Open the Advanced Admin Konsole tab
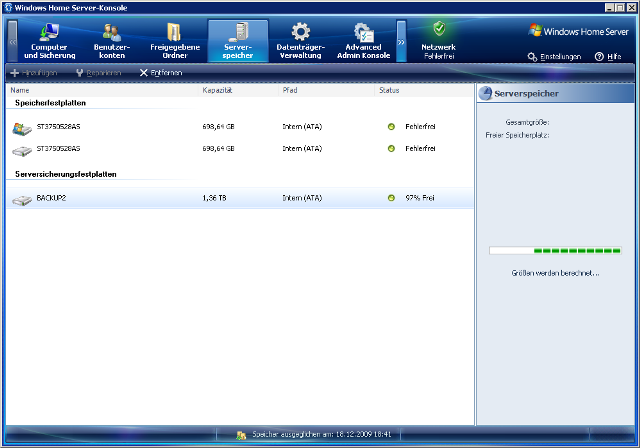640x448 pixels. 363,41
